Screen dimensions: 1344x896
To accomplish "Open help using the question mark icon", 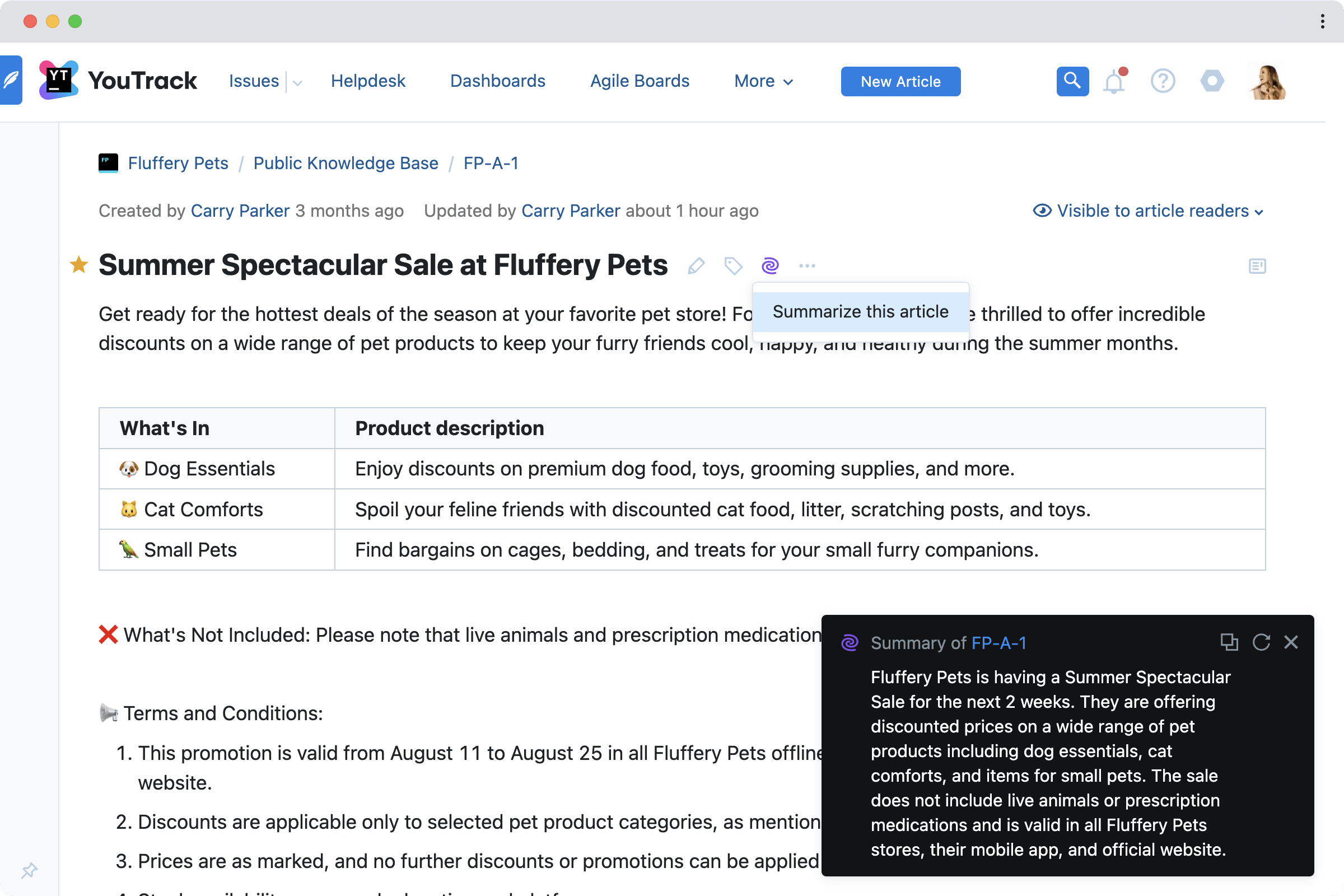I will tap(1163, 81).
